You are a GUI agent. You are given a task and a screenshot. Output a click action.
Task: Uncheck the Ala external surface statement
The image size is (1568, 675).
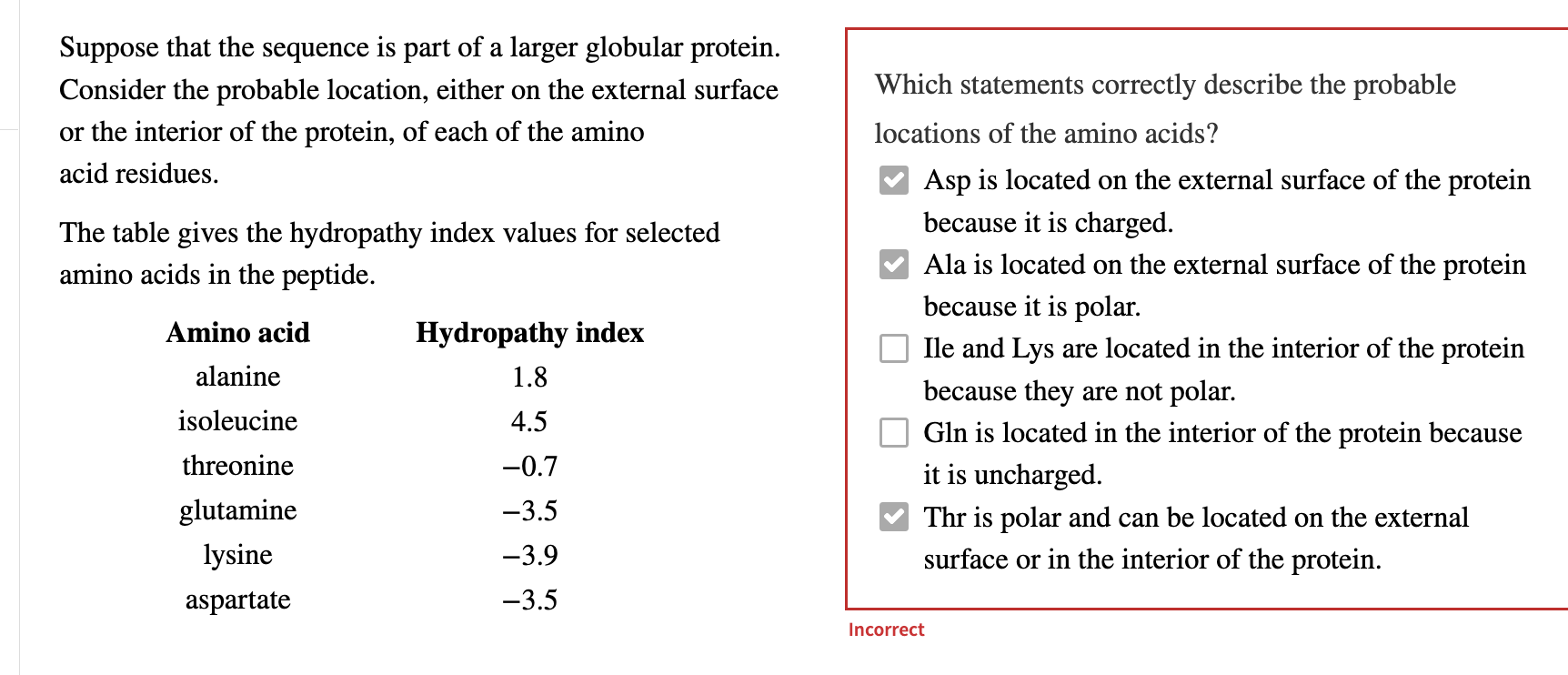895,266
